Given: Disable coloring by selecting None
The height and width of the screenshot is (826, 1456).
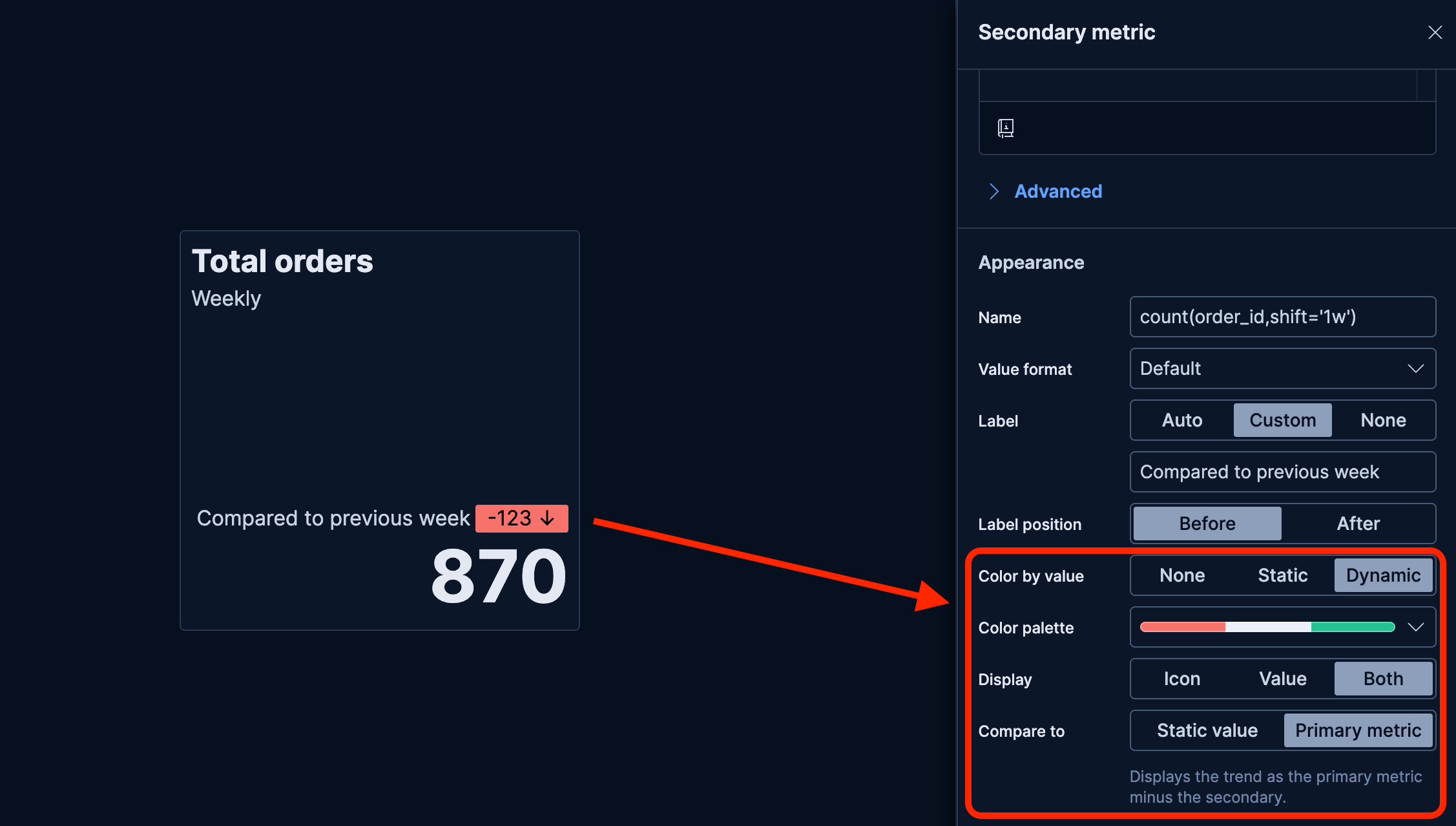Looking at the screenshot, I should pyautogui.click(x=1182, y=575).
